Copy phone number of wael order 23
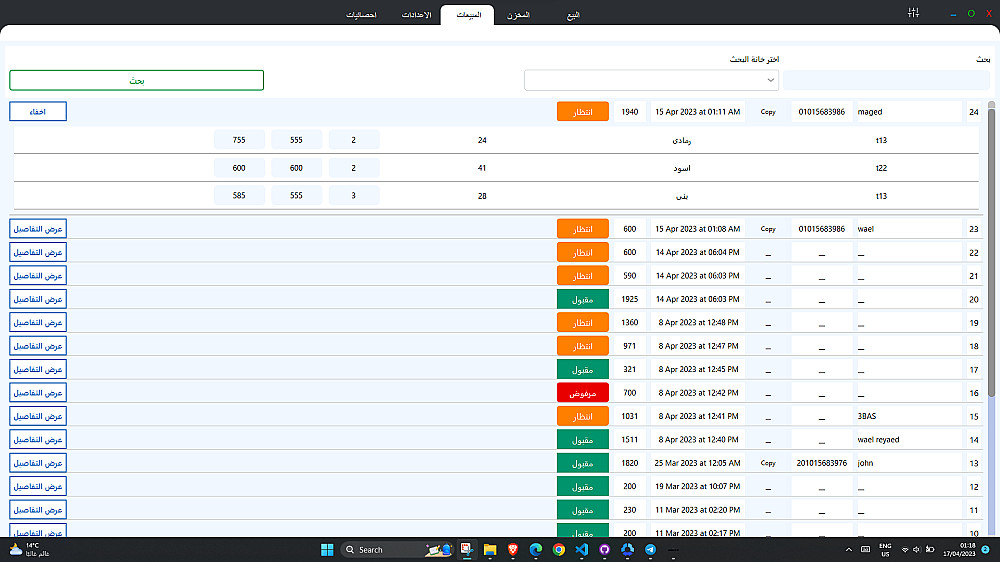Viewport: 1000px width, 562px height. 768,229
